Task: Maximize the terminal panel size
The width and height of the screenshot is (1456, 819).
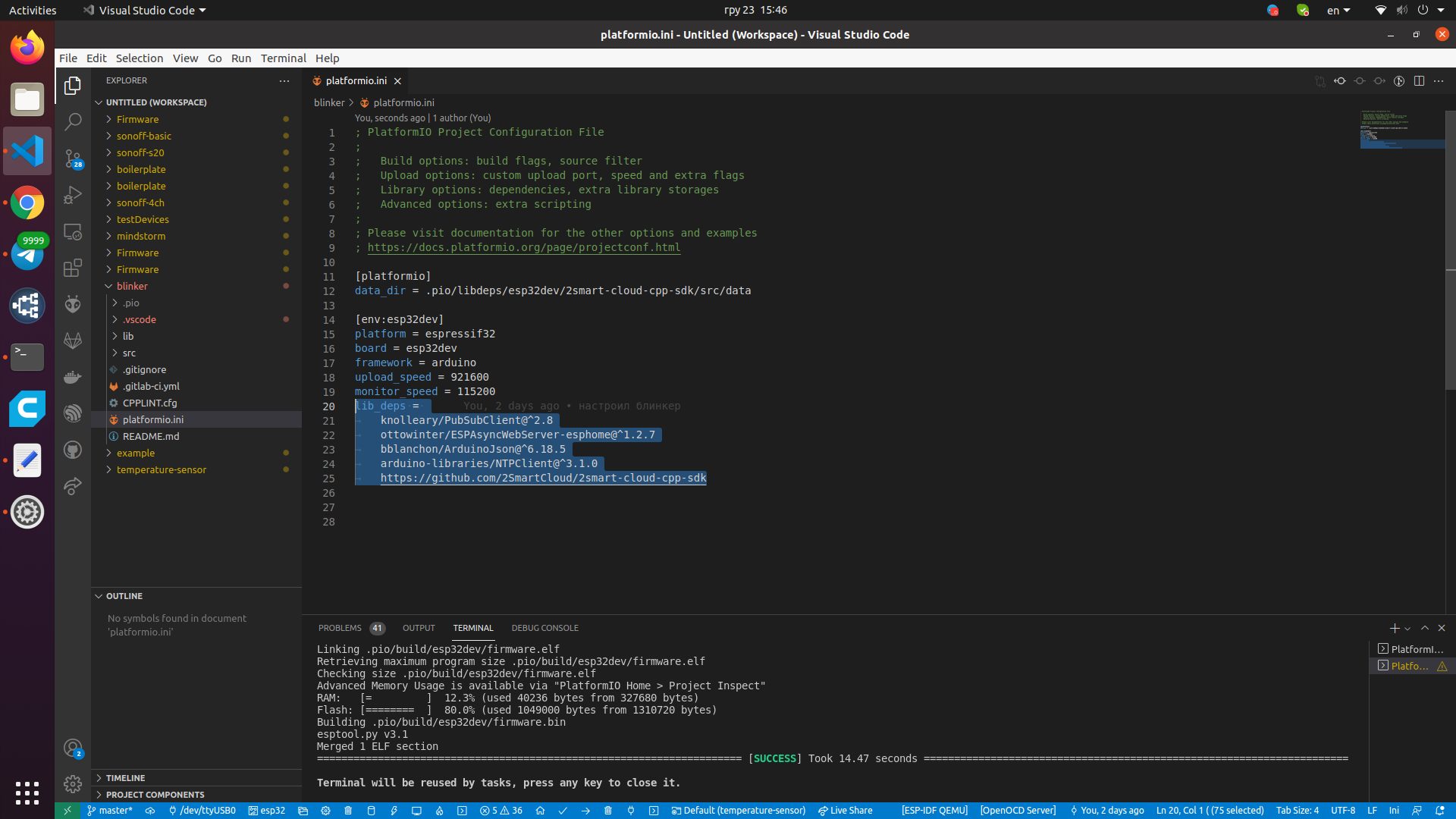Action: point(1425,628)
